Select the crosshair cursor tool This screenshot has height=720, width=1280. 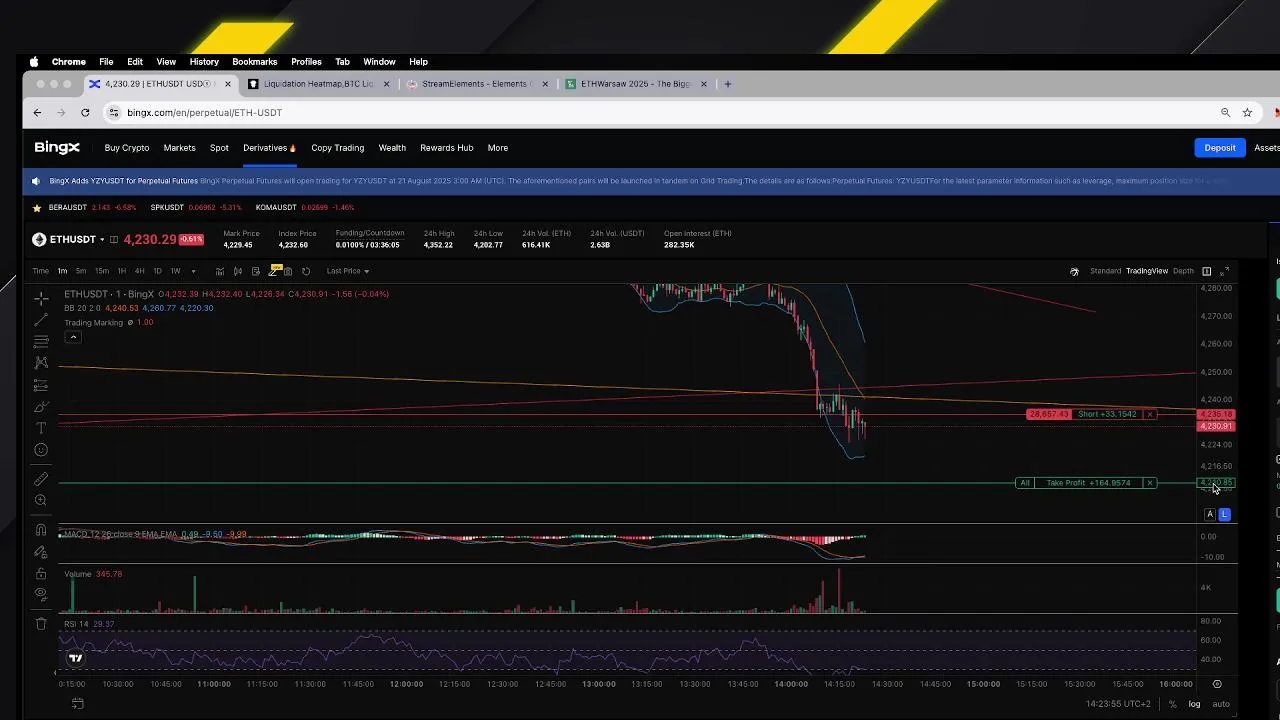pyautogui.click(x=41, y=299)
